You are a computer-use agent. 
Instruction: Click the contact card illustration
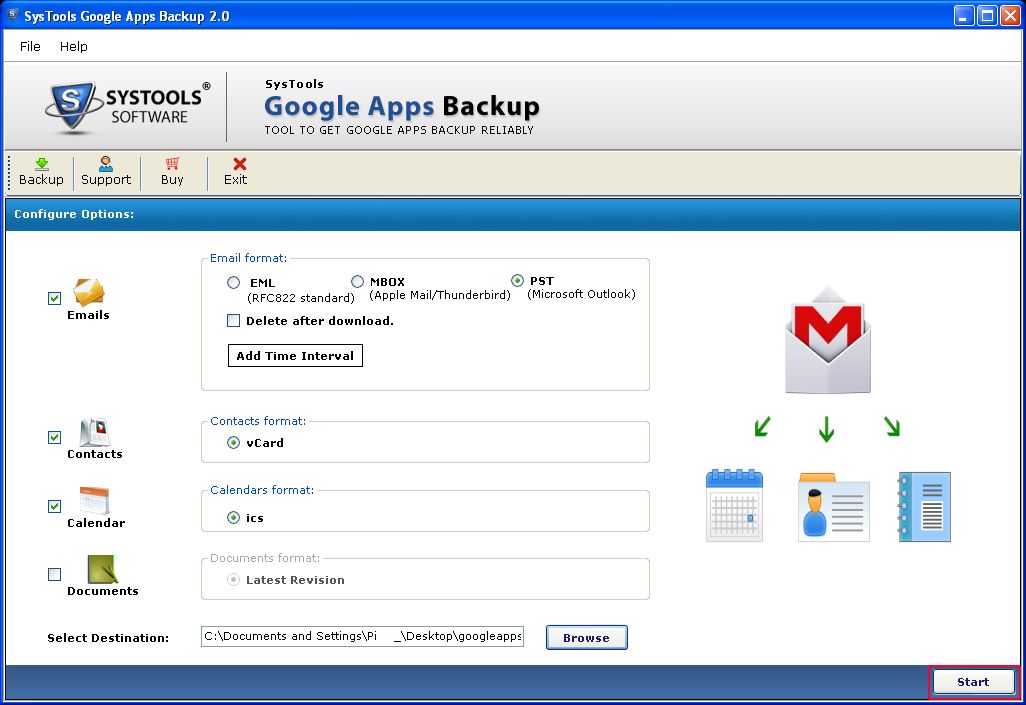tap(834, 507)
